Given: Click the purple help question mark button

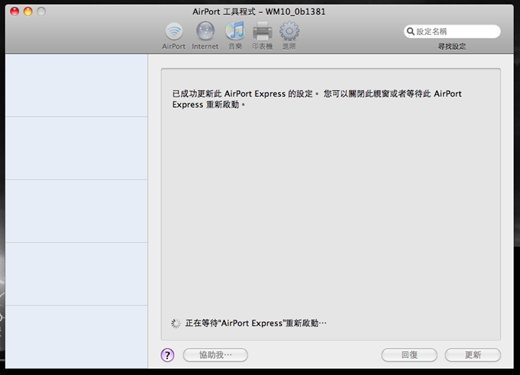Looking at the screenshot, I should click(x=167, y=355).
